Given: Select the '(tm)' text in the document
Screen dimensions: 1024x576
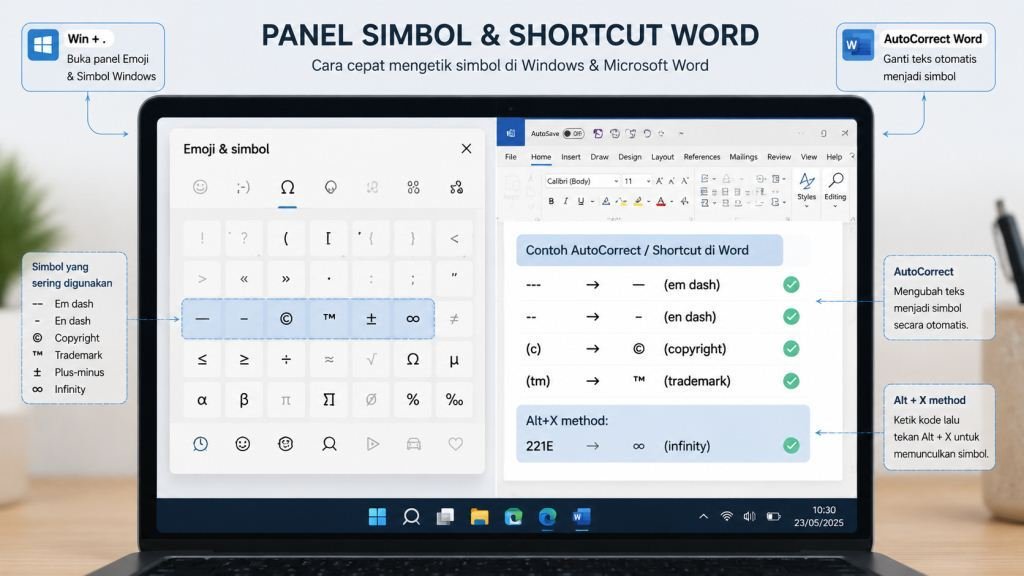Looking at the screenshot, I should [537, 381].
